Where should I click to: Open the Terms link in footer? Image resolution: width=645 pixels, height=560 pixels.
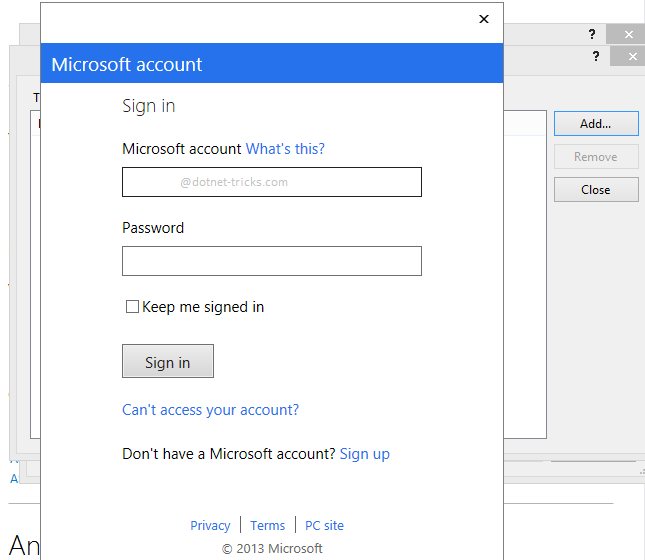click(x=267, y=525)
